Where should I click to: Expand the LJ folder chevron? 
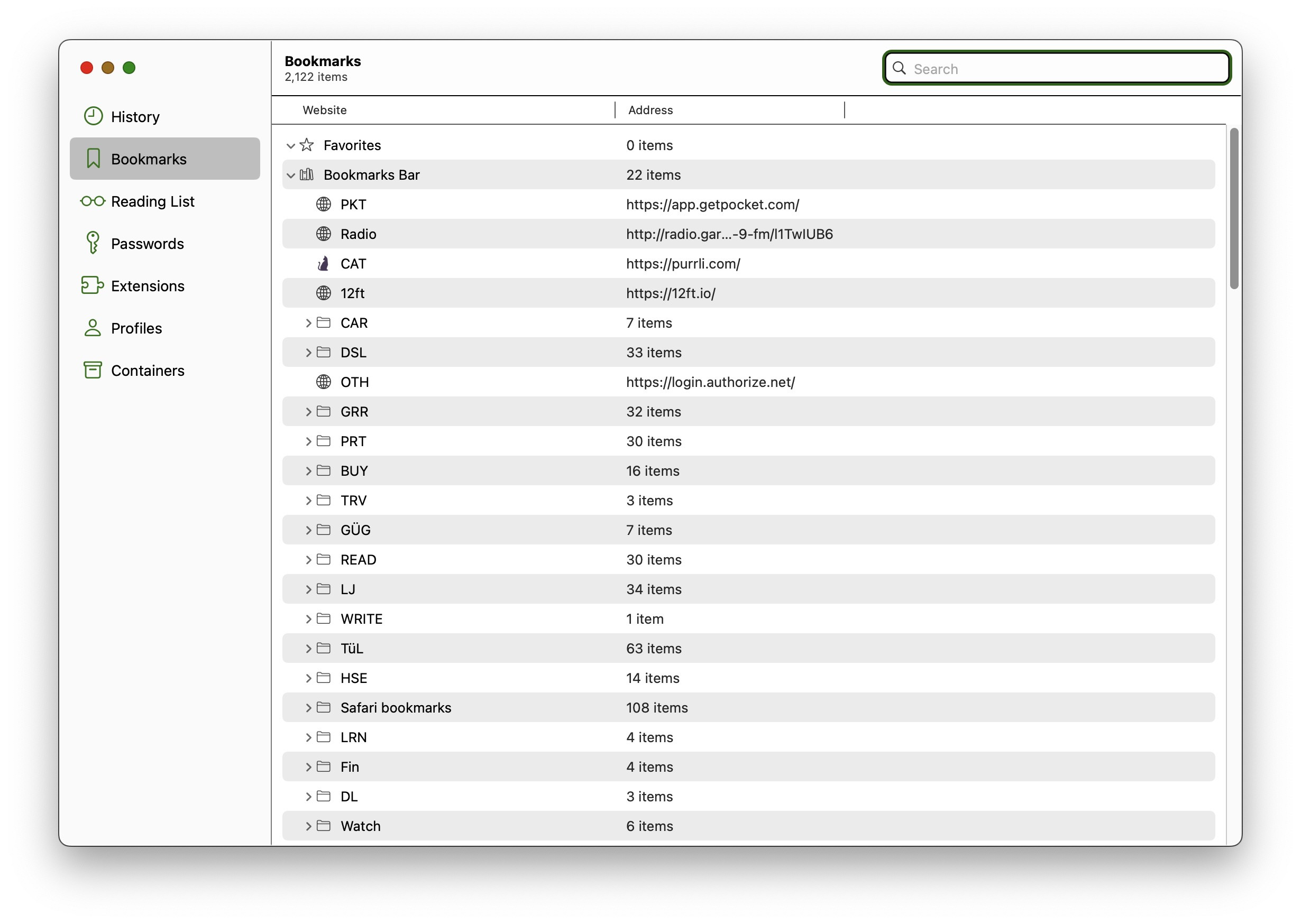308,589
